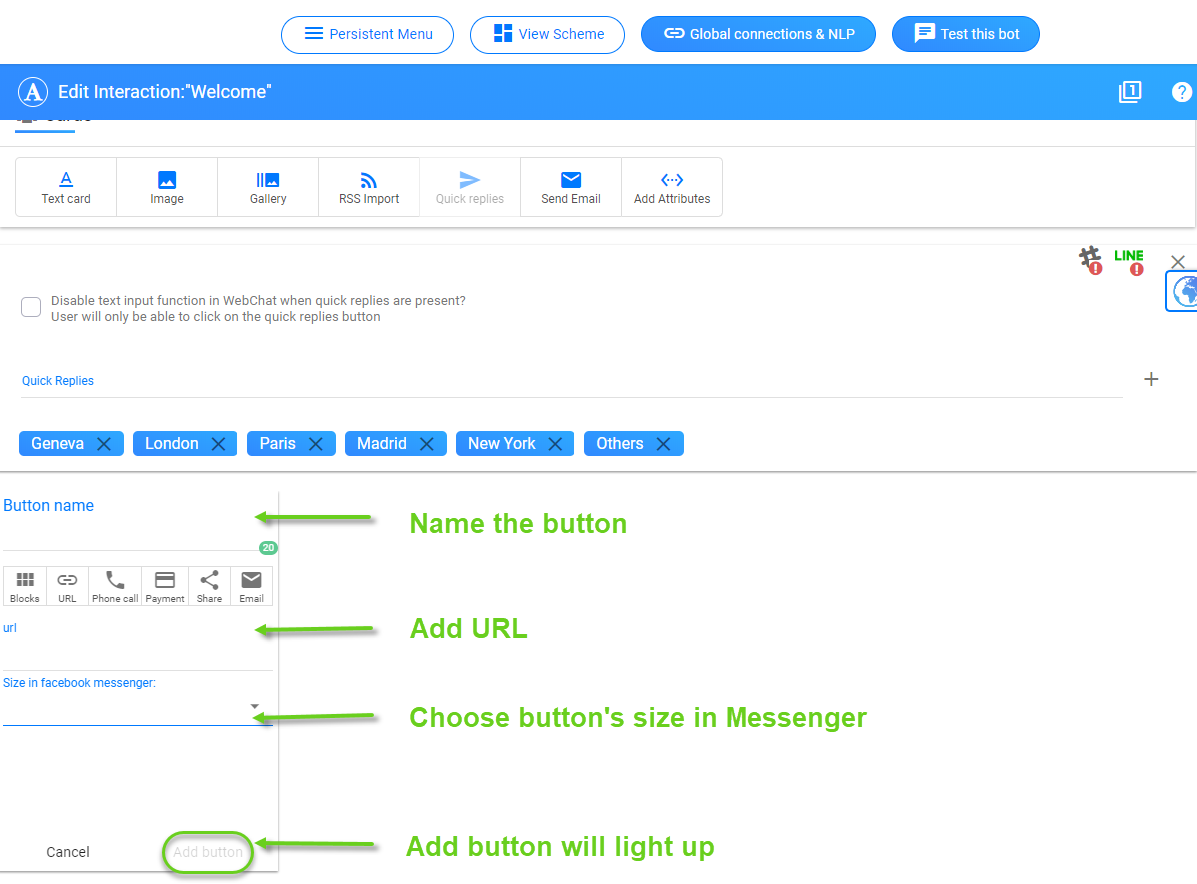The width and height of the screenshot is (1197, 884).
Task: Enable disable text input in WebChat
Action: [x=30, y=307]
